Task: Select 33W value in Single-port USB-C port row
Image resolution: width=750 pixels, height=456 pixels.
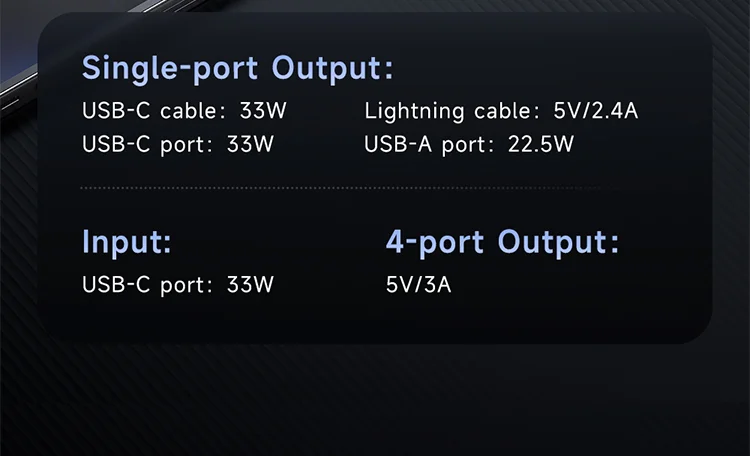Action: 250,144
